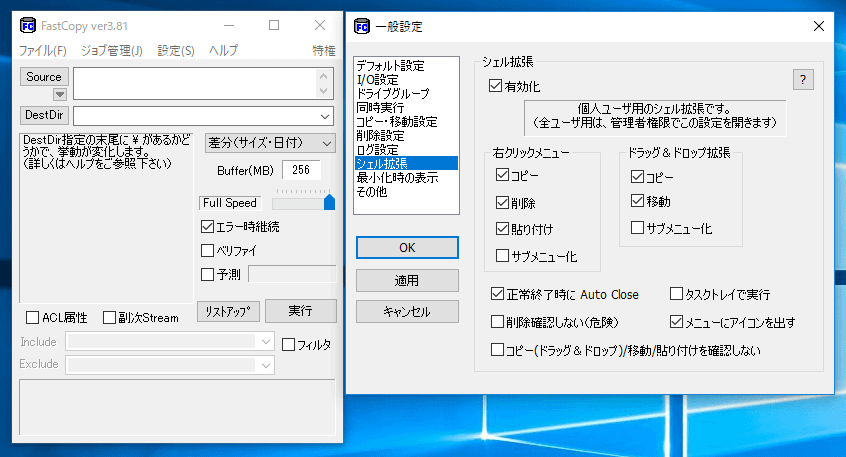Enable タスクトレイで実行 checkbox

[676, 295]
